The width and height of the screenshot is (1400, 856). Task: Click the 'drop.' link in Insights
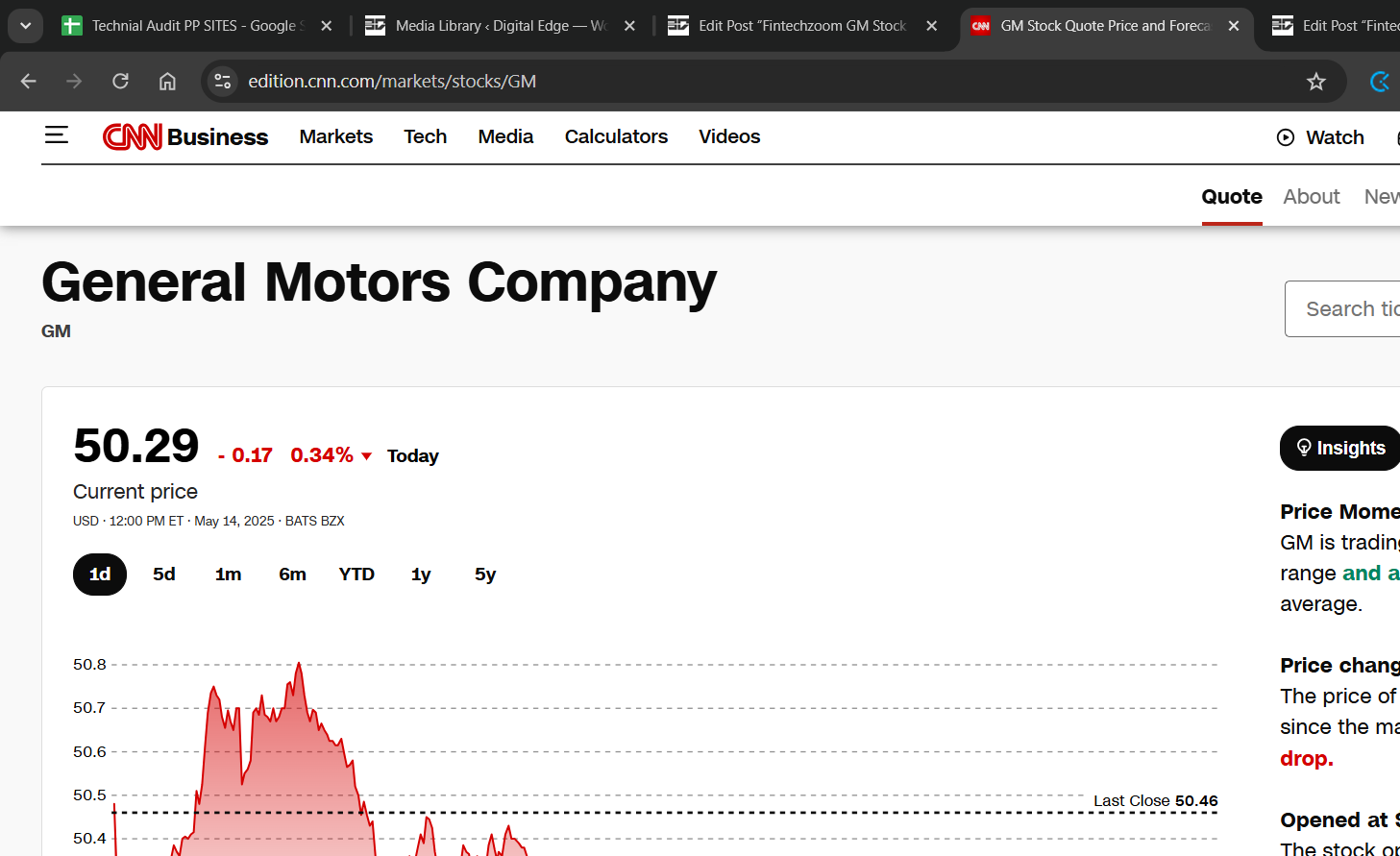coord(1307,759)
